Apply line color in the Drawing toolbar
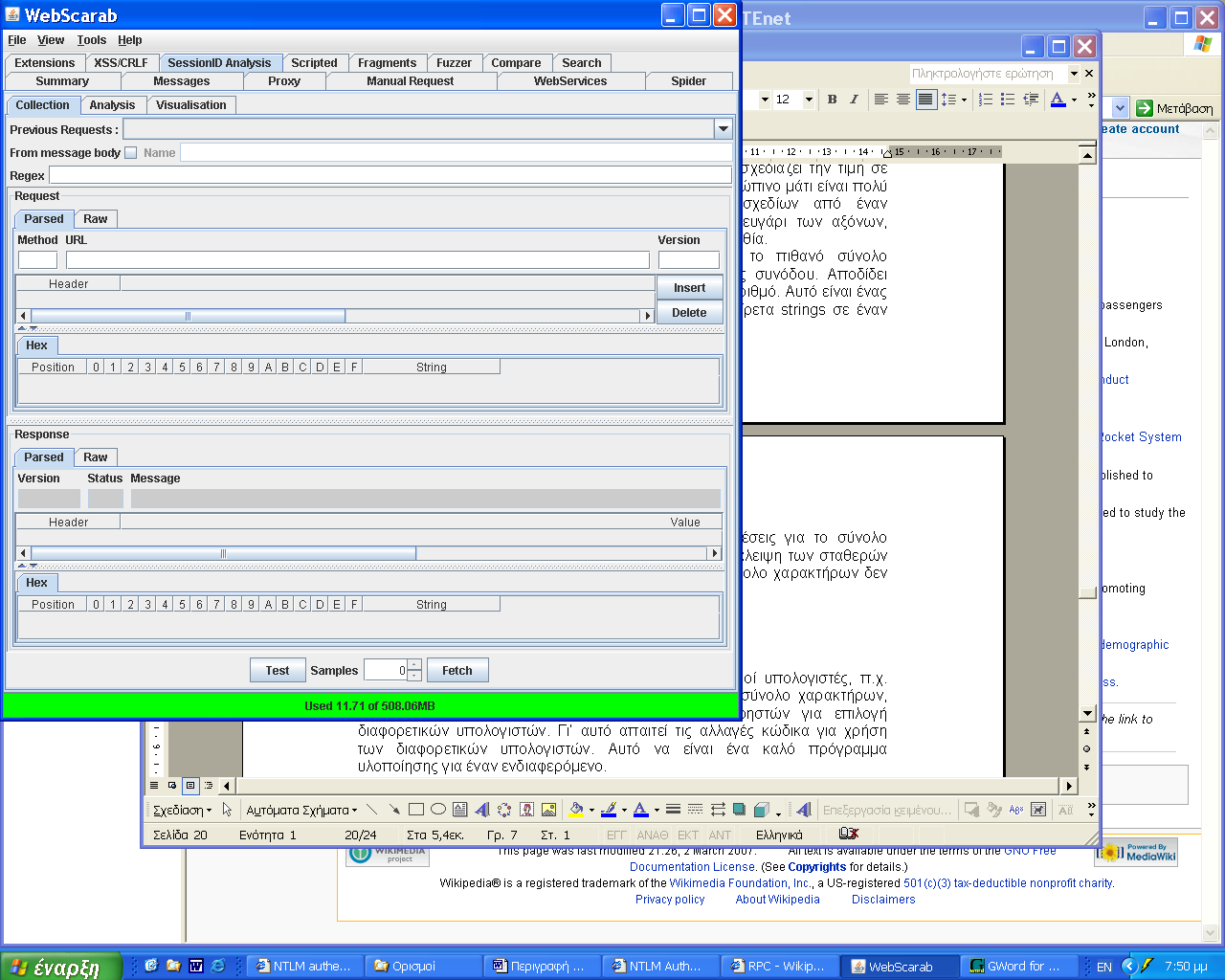Image resolution: width=1225 pixels, height=980 pixels. click(x=609, y=810)
